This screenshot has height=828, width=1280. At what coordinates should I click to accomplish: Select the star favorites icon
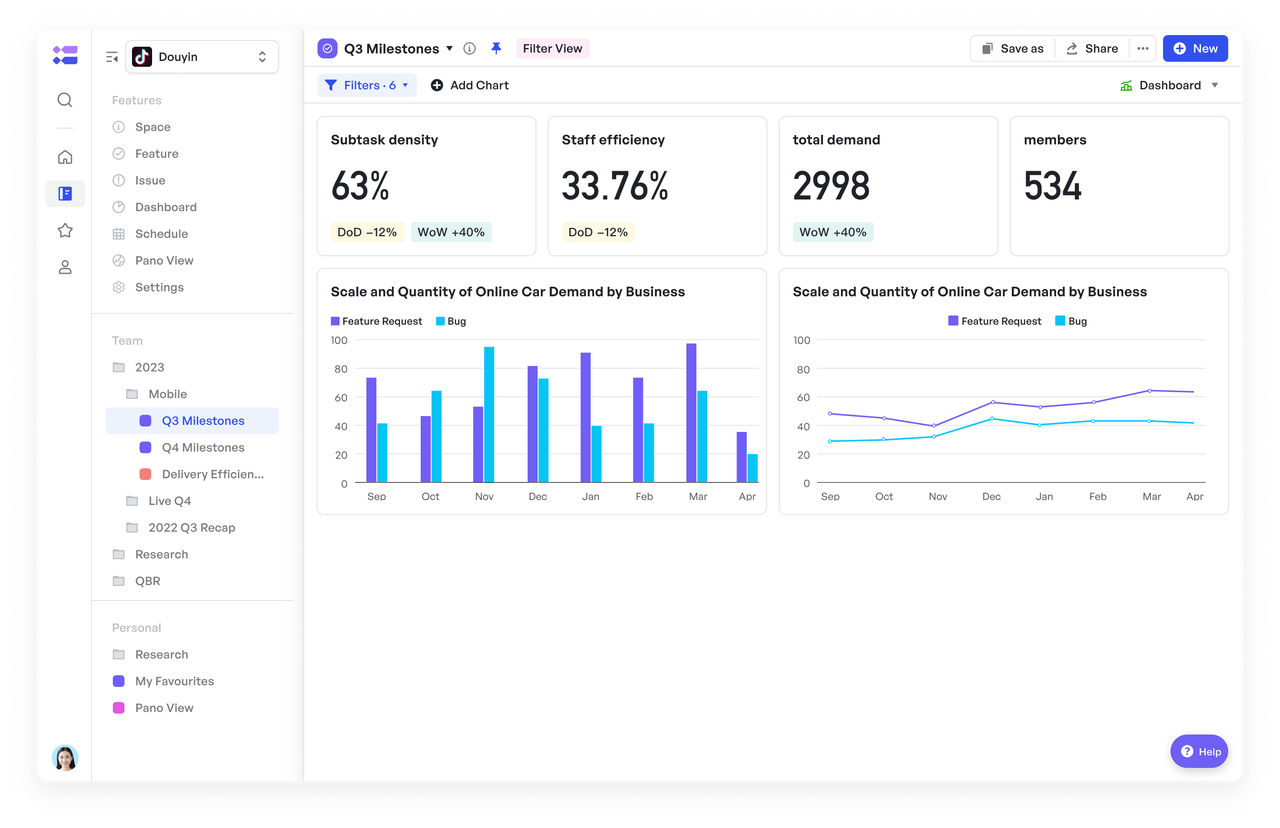click(65, 231)
